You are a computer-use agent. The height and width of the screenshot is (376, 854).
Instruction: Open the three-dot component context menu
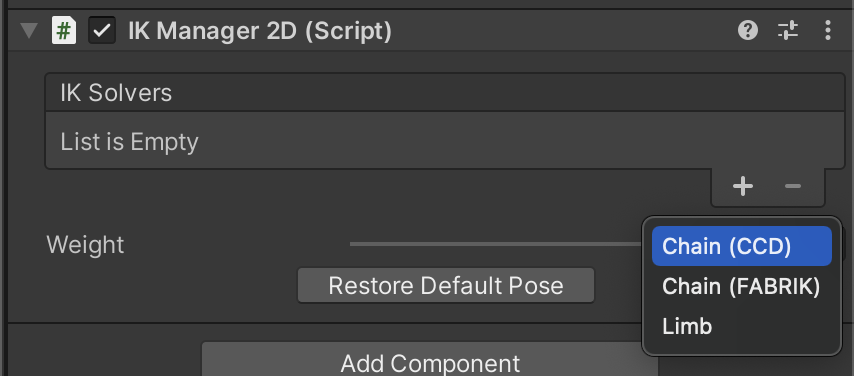point(828,31)
